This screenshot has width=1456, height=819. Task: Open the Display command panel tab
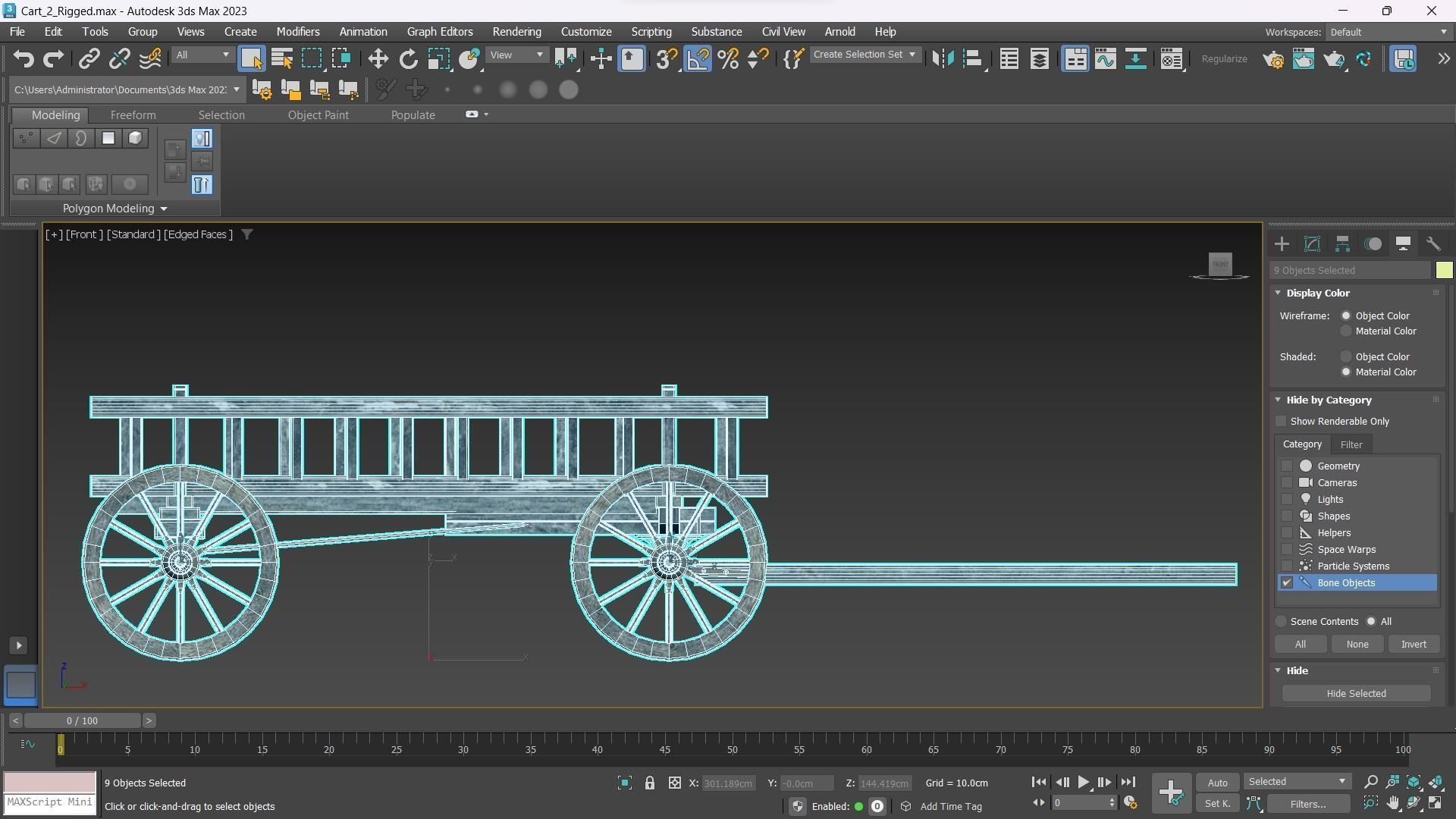[x=1403, y=244]
